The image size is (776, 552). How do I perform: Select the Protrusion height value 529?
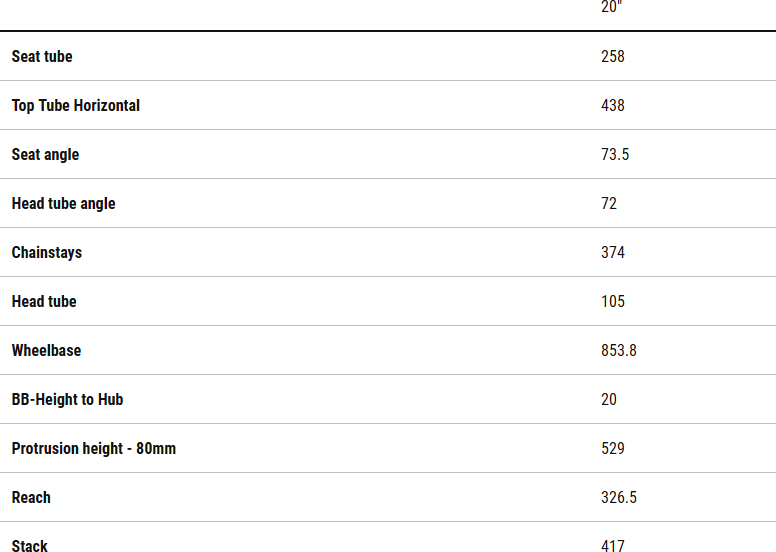click(613, 449)
